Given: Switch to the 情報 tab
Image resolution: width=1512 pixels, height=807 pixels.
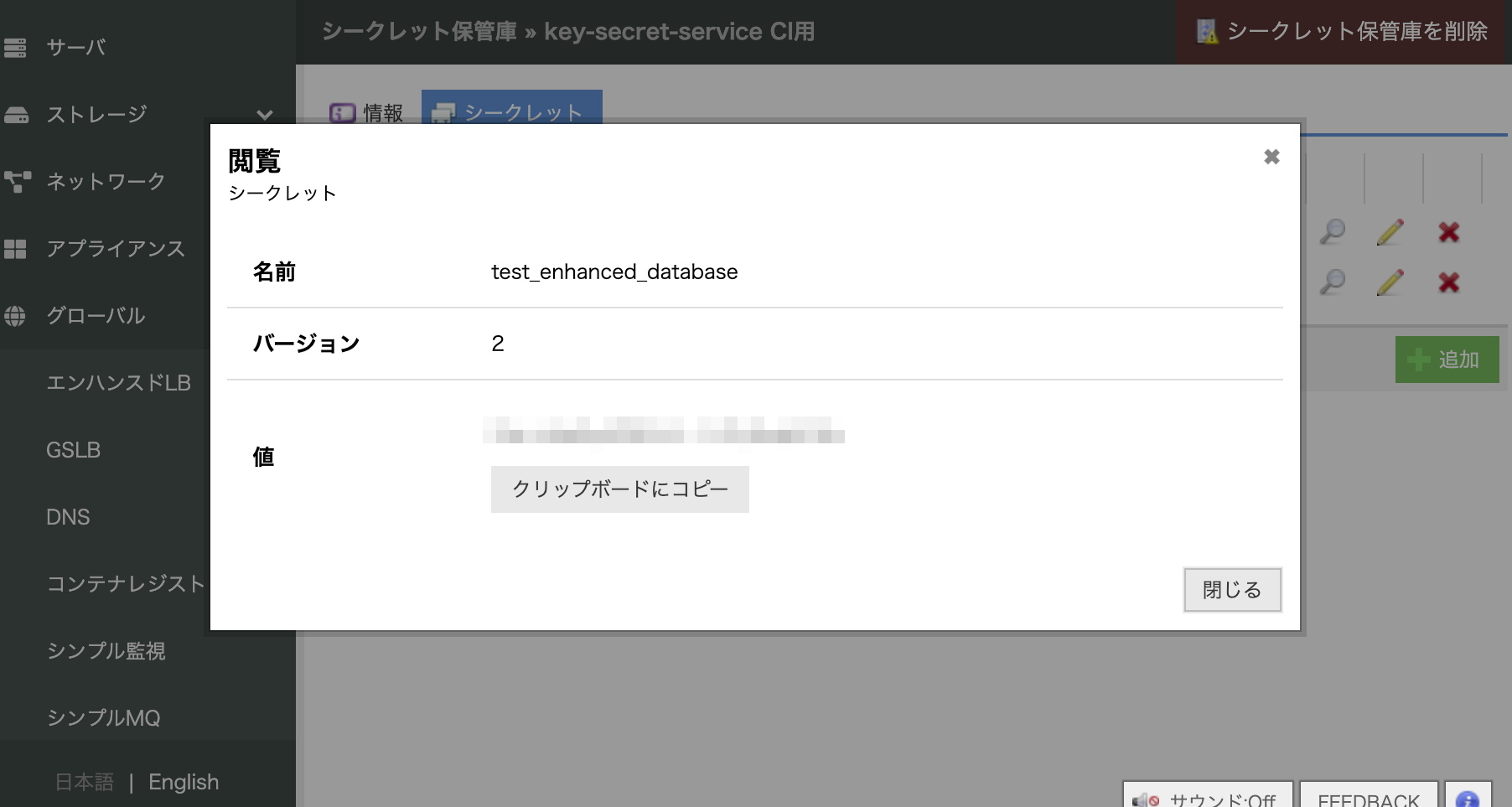Looking at the screenshot, I should pos(367,112).
